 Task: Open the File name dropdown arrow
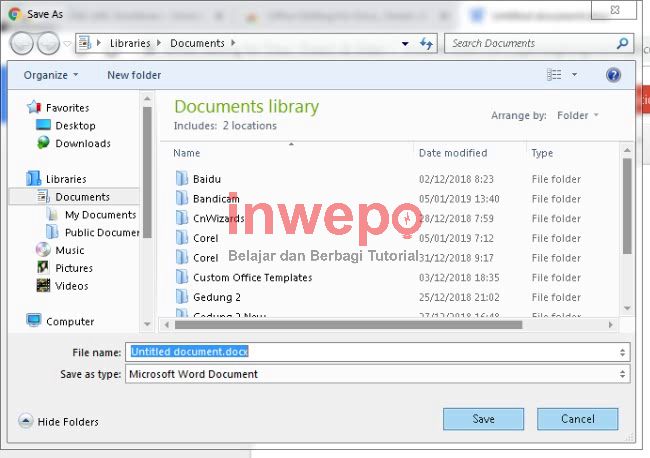pyautogui.click(x=622, y=352)
